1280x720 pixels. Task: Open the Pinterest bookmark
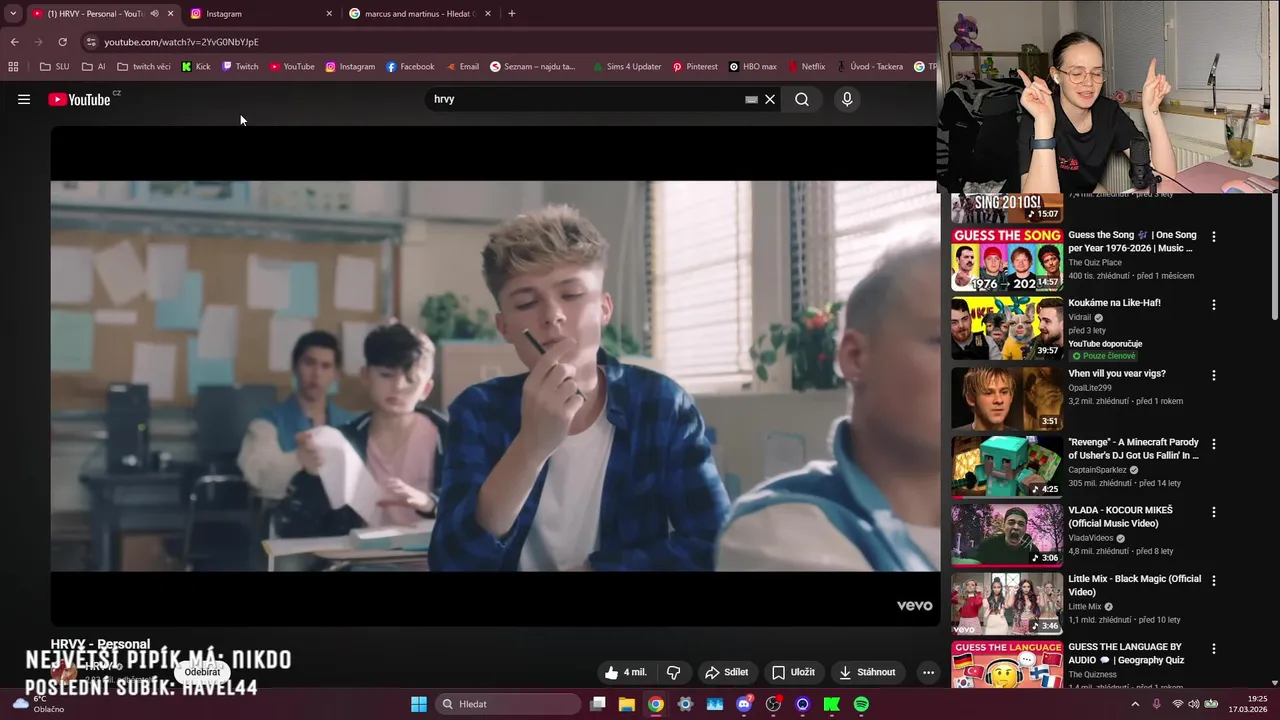click(x=695, y=67)
